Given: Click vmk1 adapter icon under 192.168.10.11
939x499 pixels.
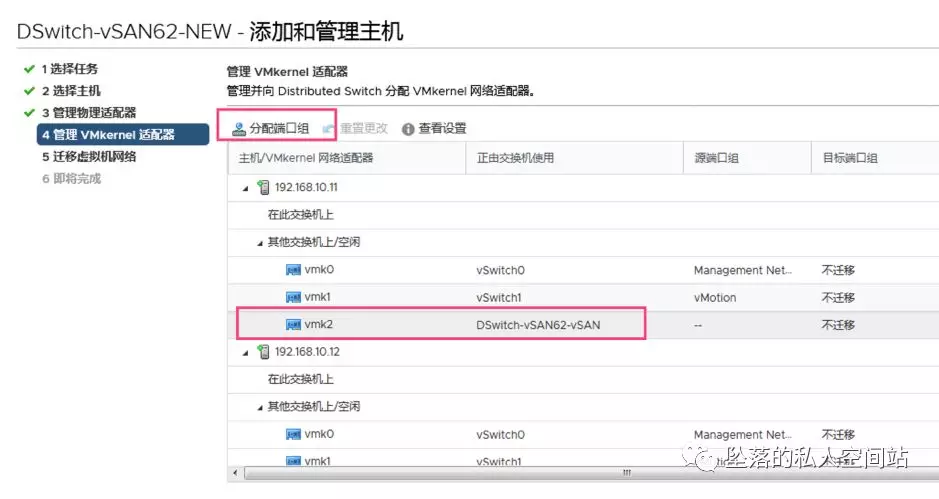Looking at the screenshot, I should (x=293, y=297).
